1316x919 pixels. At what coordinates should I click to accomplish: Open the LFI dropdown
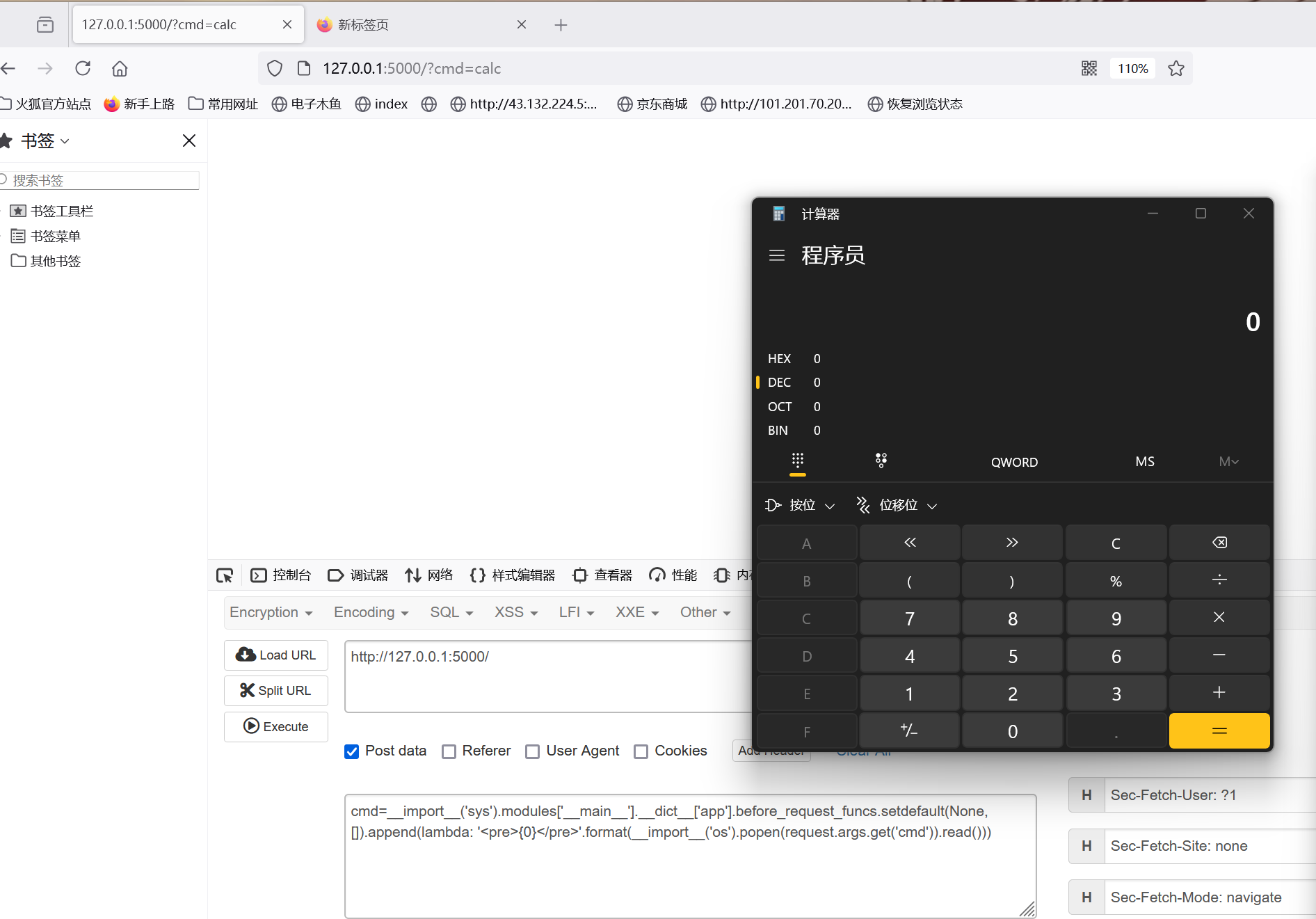(577, 612)
